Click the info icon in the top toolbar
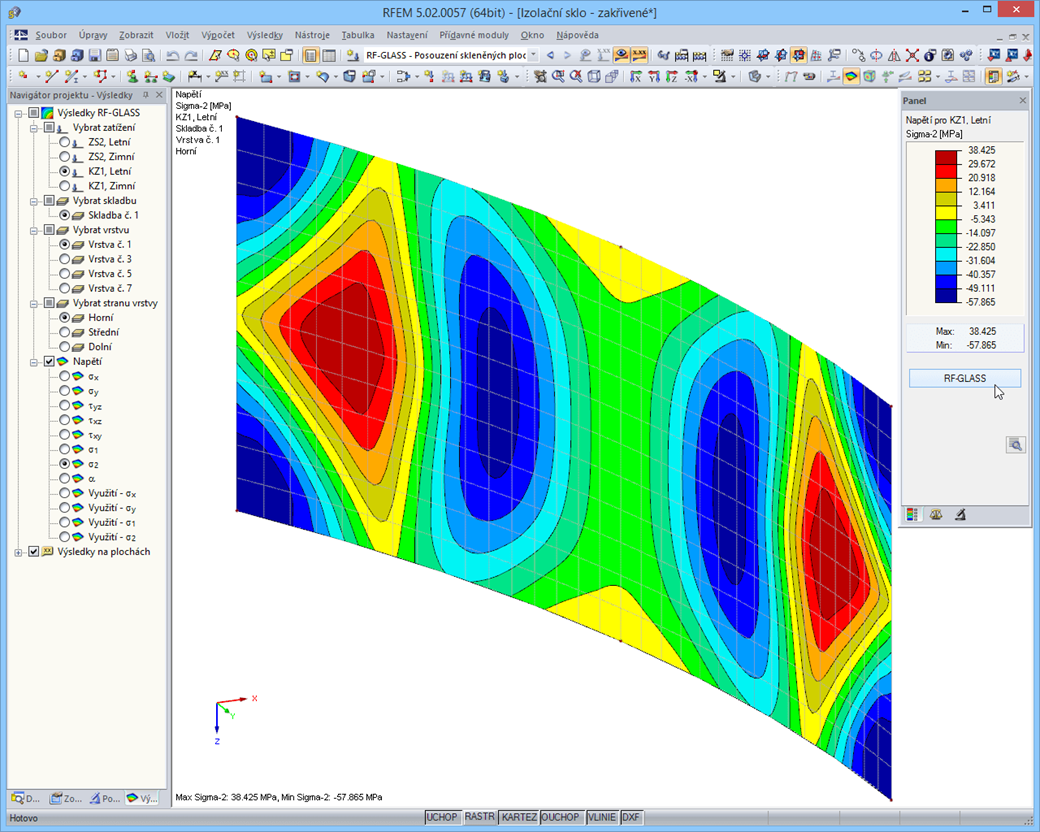1040x832 pixels. (930, 55)
